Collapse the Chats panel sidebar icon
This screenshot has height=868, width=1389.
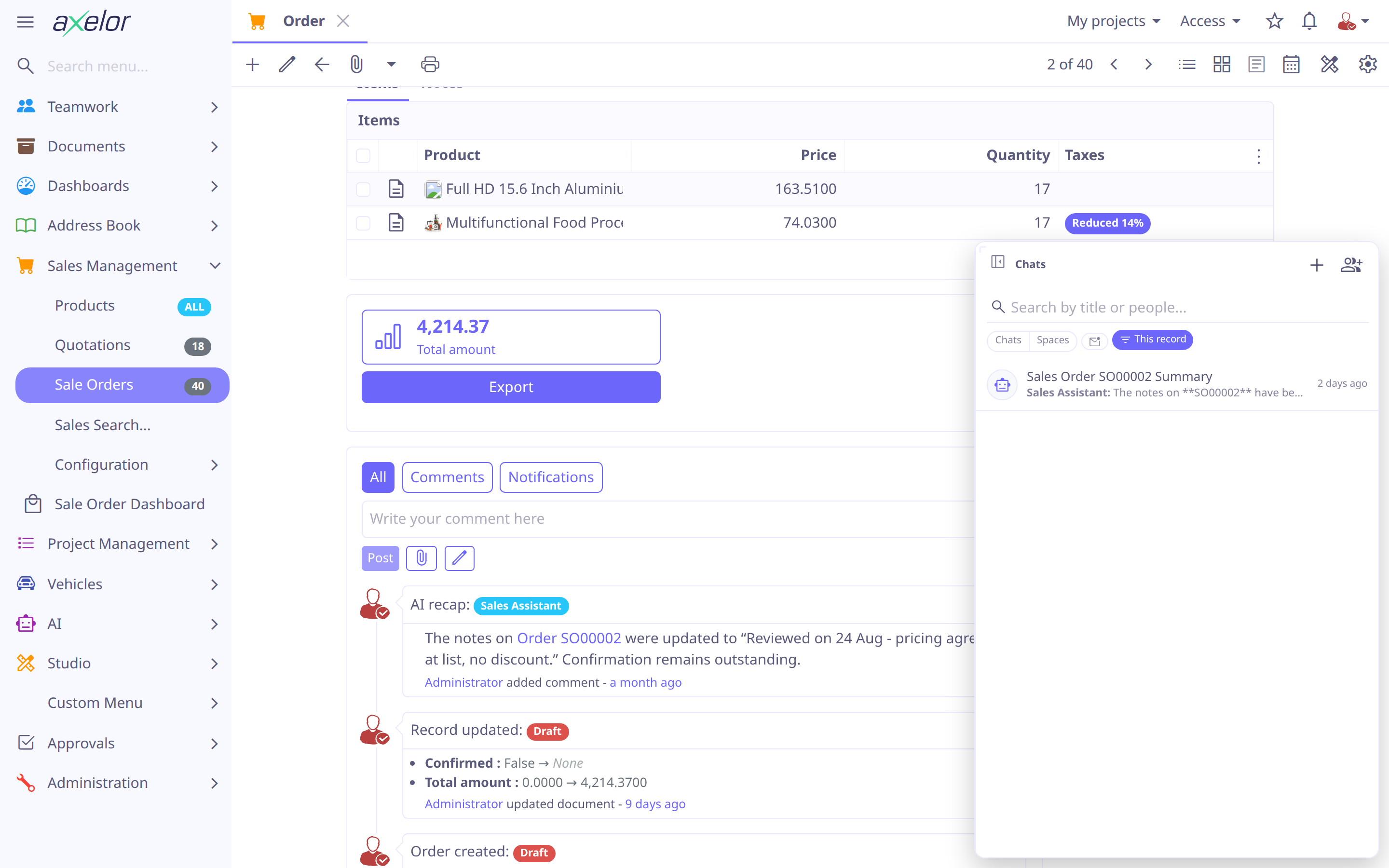pyautogui.click(x=997, y=262)
